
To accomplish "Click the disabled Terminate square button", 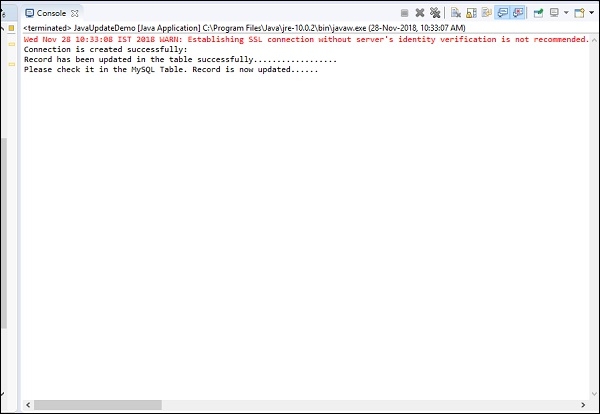I will click(x=405, y=13).
